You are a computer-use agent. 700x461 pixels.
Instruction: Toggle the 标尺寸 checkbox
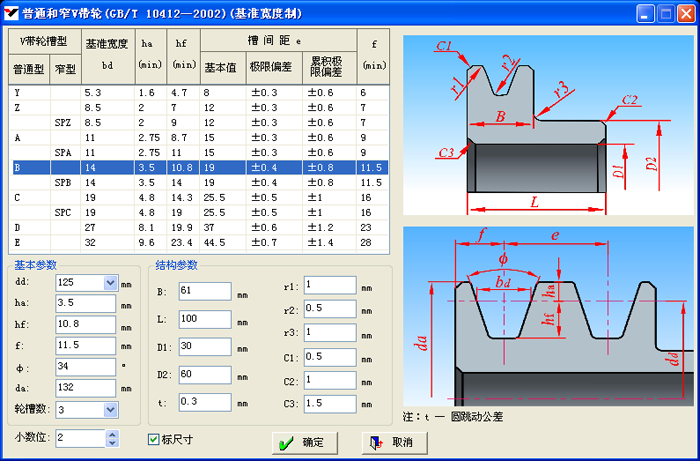[x=154, y=439]
